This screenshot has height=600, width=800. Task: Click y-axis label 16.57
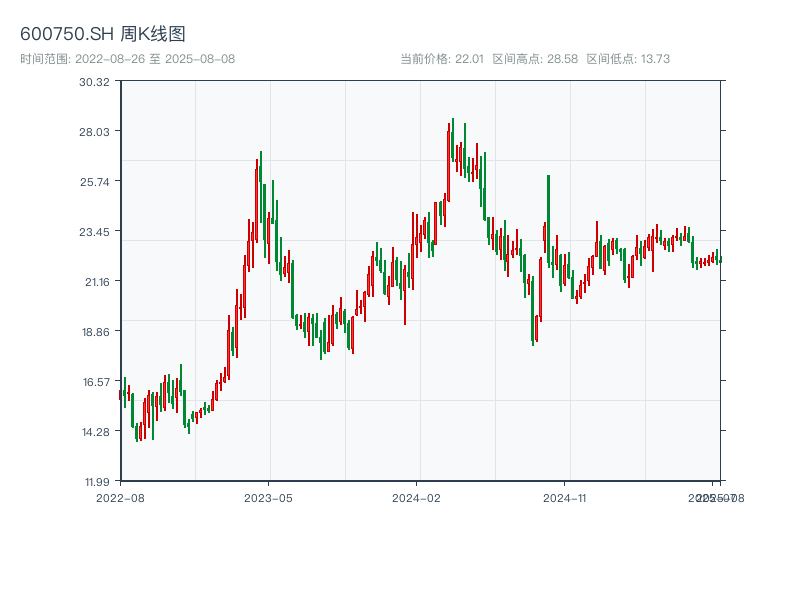click(x=96, y=382)
